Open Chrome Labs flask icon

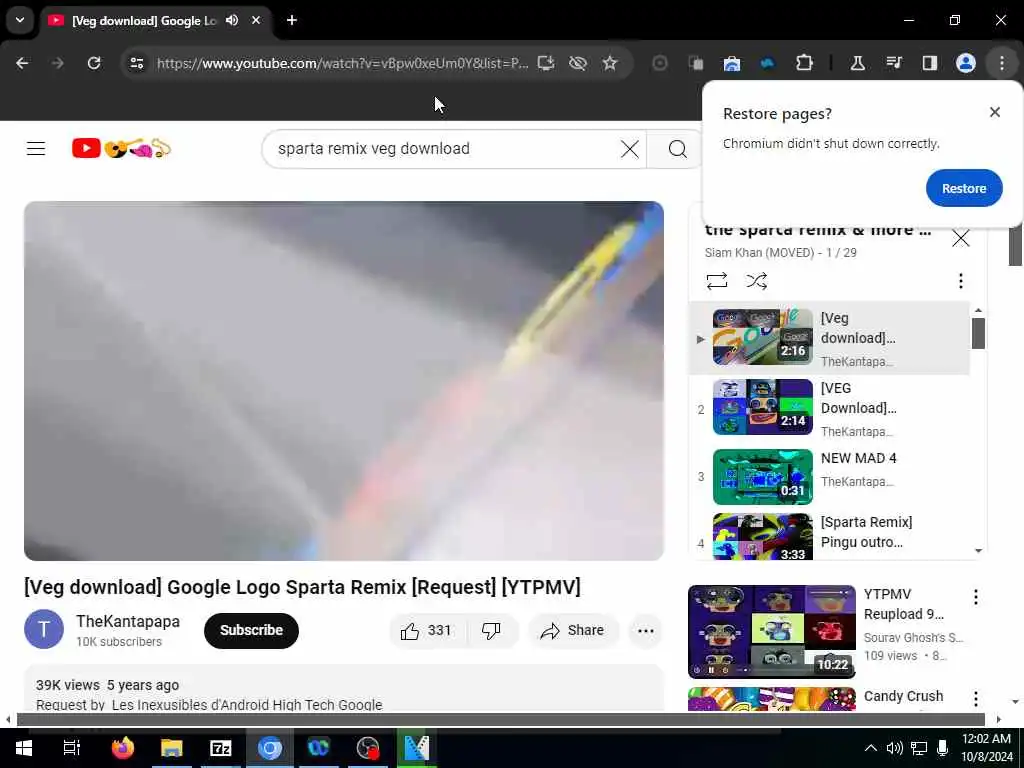coord(857,63)
